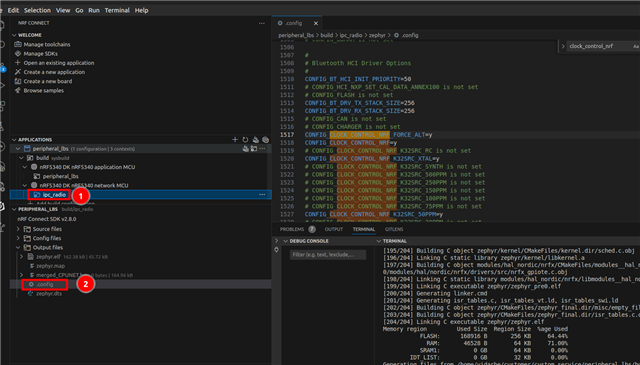The height and width of the screenshot is (365, 640).
Task: Open zephyr.map in Output files
Action: (x=50, y=266)
